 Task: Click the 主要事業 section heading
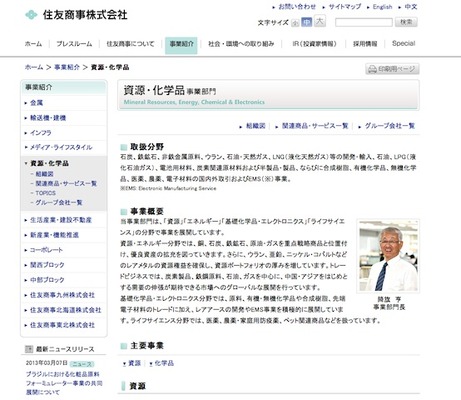click(x=147, y=346)
